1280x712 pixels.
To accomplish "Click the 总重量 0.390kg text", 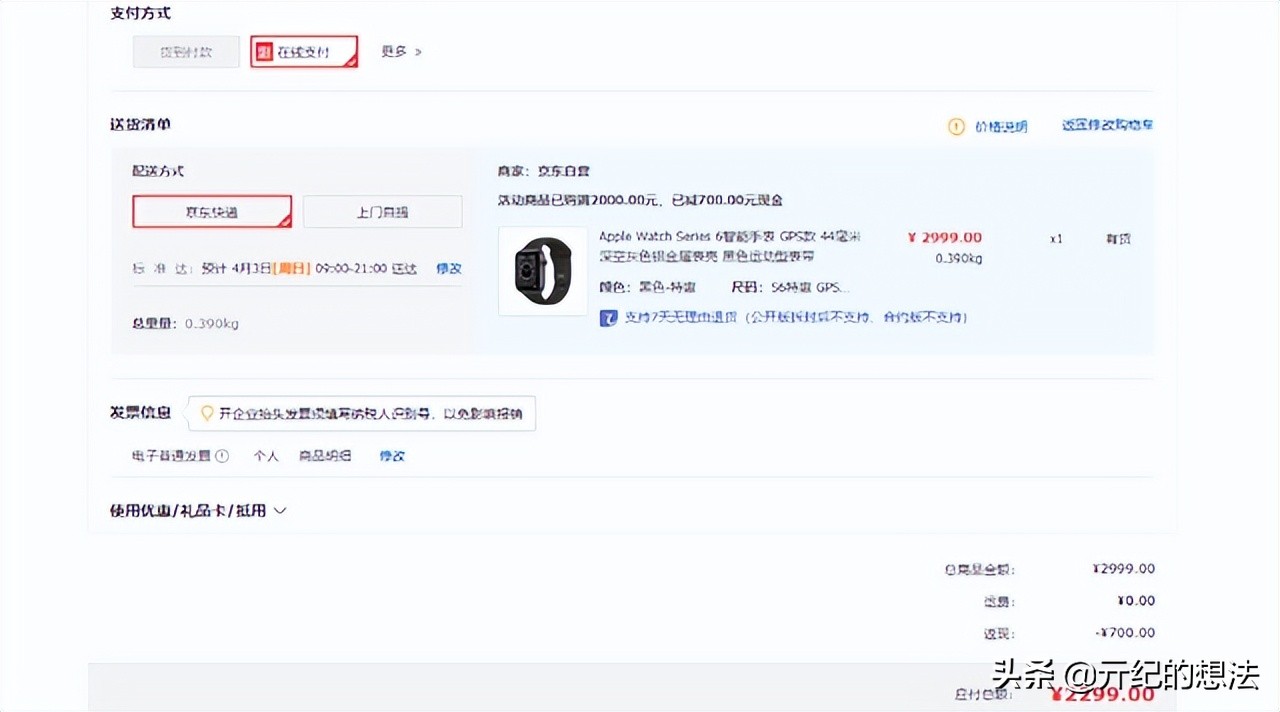I will [x=186, y=324].
